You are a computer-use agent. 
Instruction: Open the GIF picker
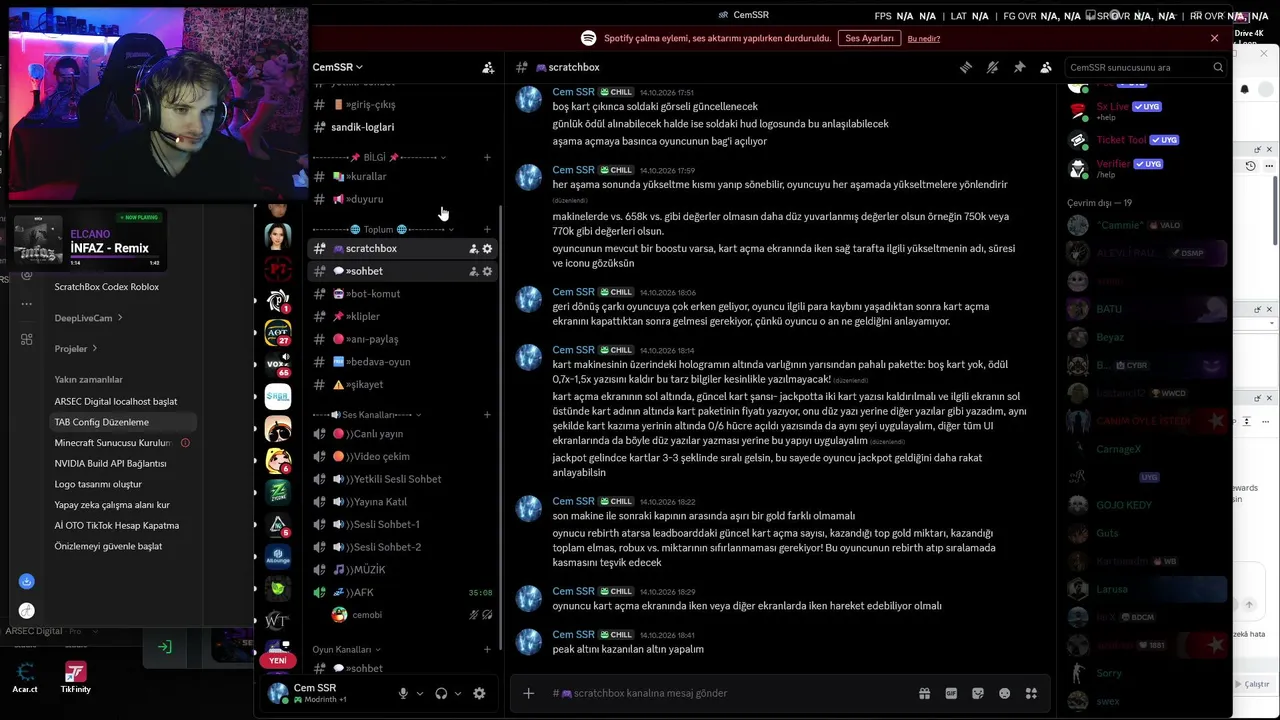tap(951, 693)
